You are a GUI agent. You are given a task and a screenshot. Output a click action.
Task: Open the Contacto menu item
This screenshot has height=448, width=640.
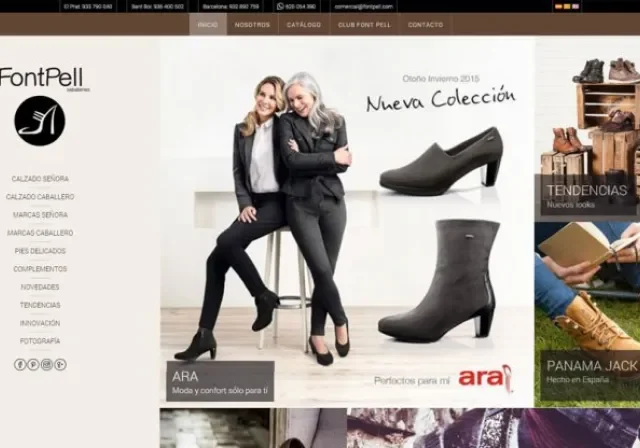click(425, 24)
